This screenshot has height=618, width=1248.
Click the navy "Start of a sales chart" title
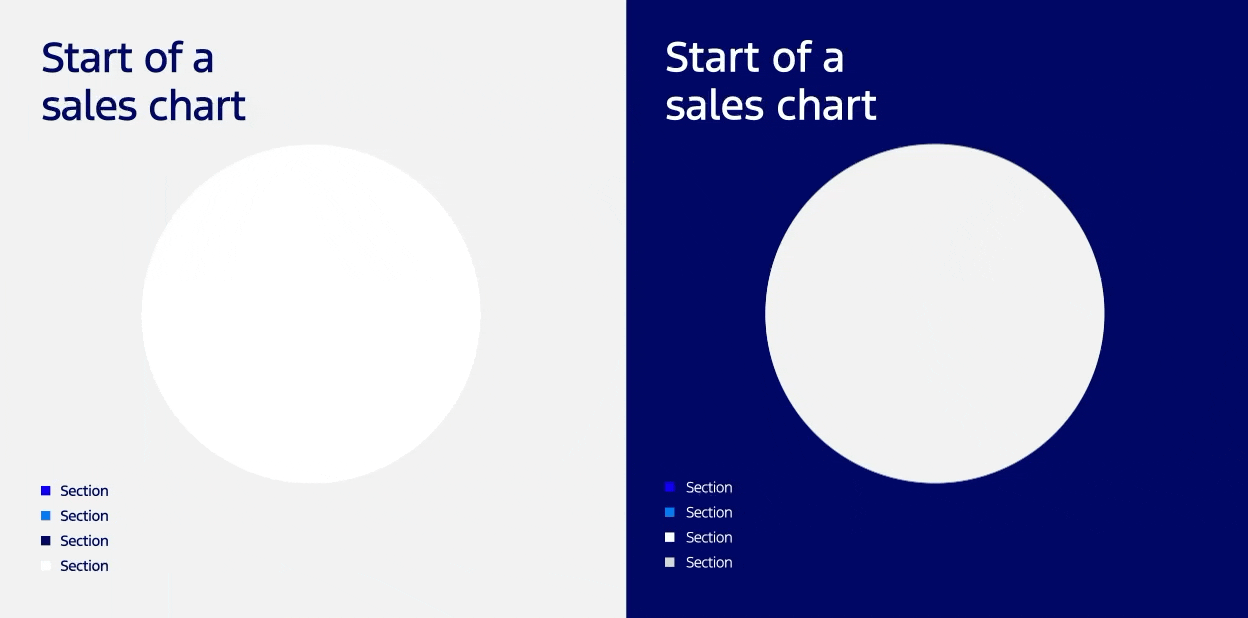coord(143,82)
